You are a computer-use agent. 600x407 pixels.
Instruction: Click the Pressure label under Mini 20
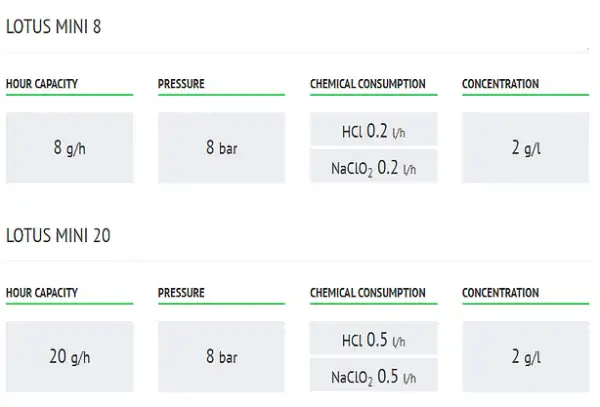181,293
